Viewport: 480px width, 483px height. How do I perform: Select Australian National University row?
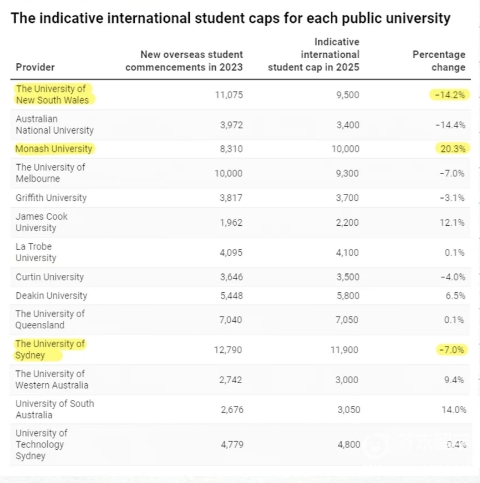point(240,125)
